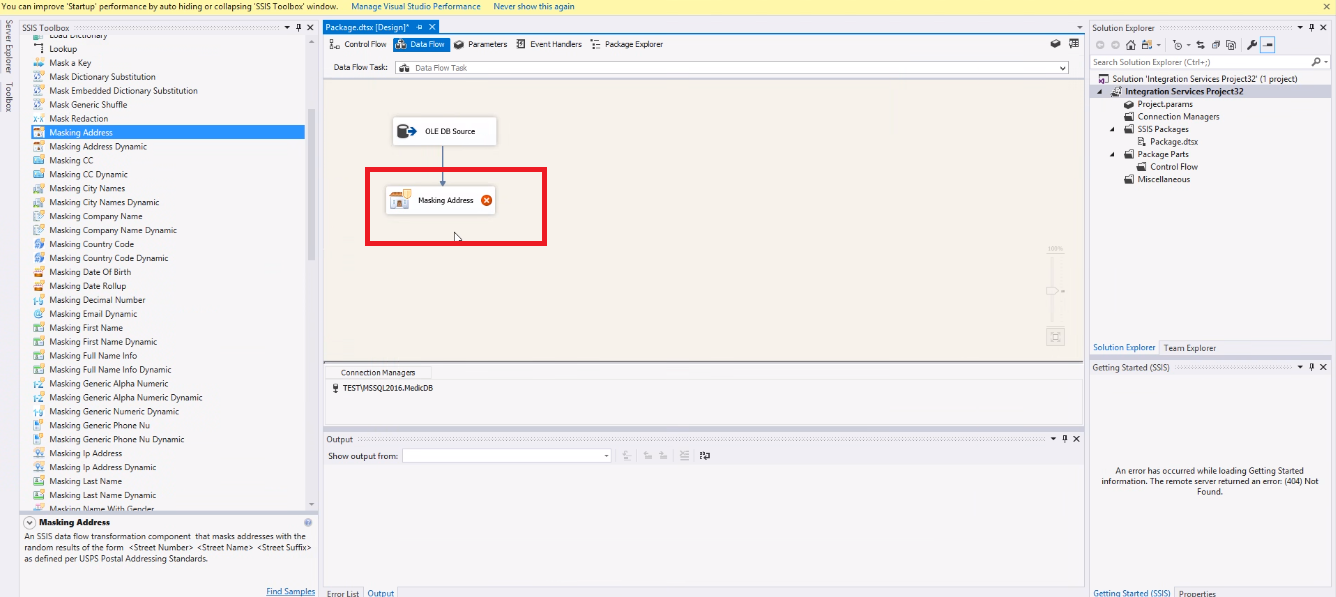Select the OLE DB Source component icon
This screenshot has height=597, width=1336.
coord(407,131)
